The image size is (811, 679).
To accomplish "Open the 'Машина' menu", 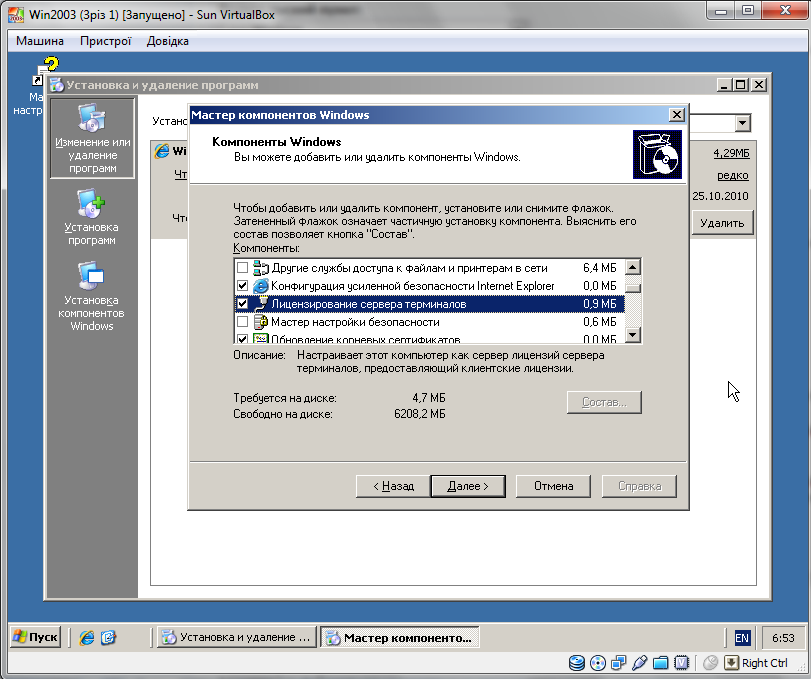I will (40, 41).
